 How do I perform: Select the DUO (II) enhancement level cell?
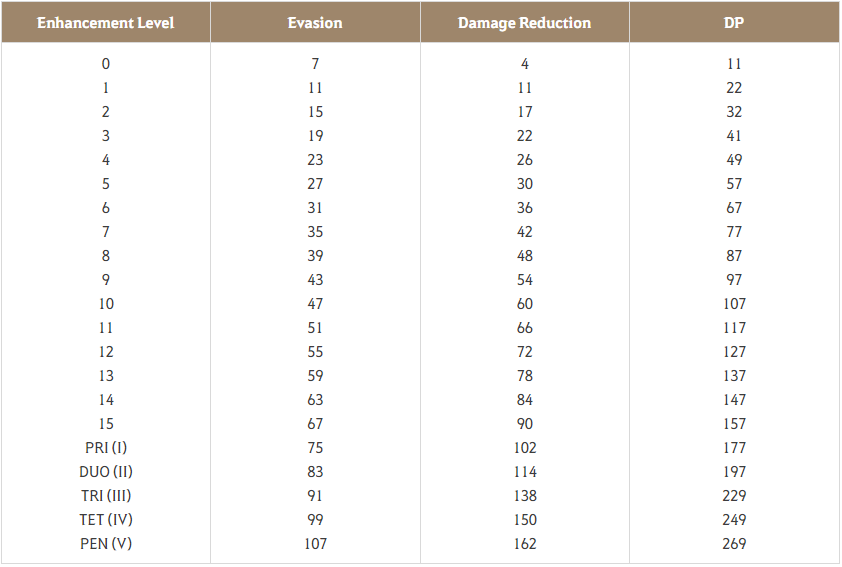(x=106, y=471)
